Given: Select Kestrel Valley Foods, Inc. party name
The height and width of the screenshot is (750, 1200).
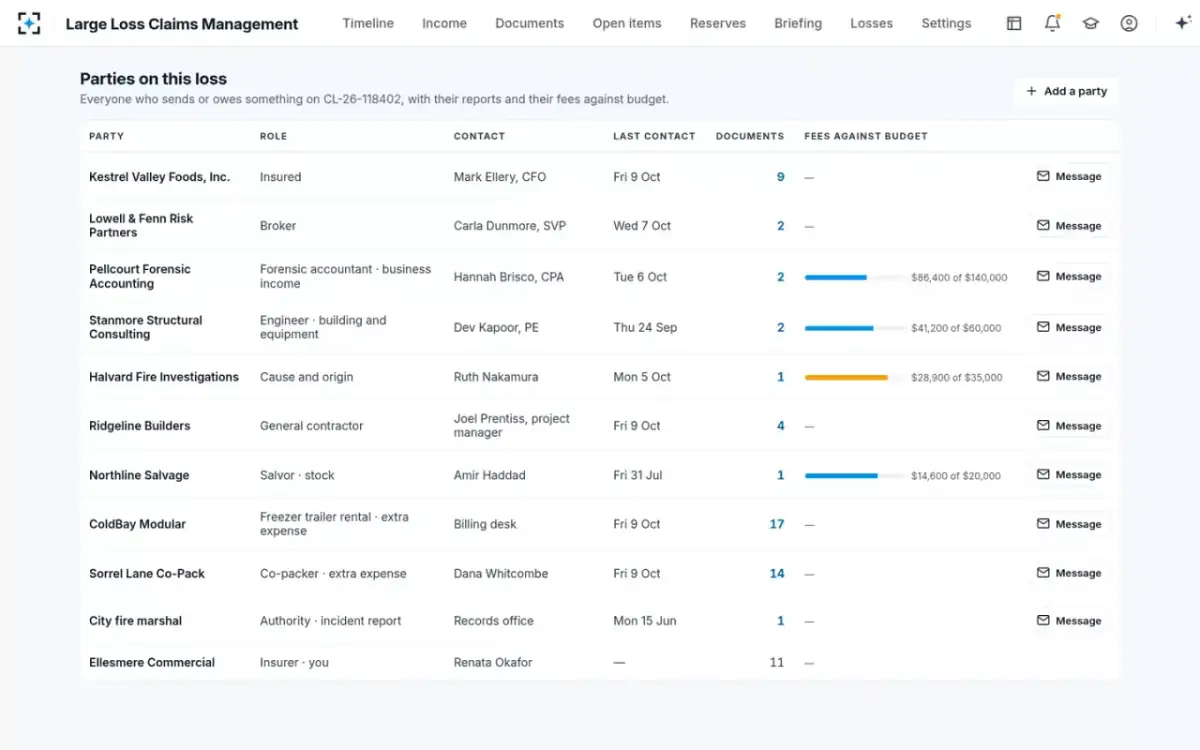Looking at the screenshot, I should tap(159, 177).
